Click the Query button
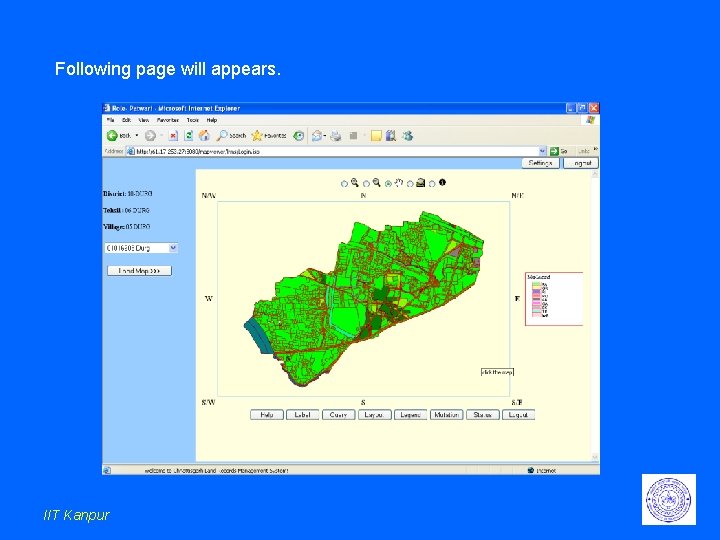This screenshot has height=540, width=720. 338,415
